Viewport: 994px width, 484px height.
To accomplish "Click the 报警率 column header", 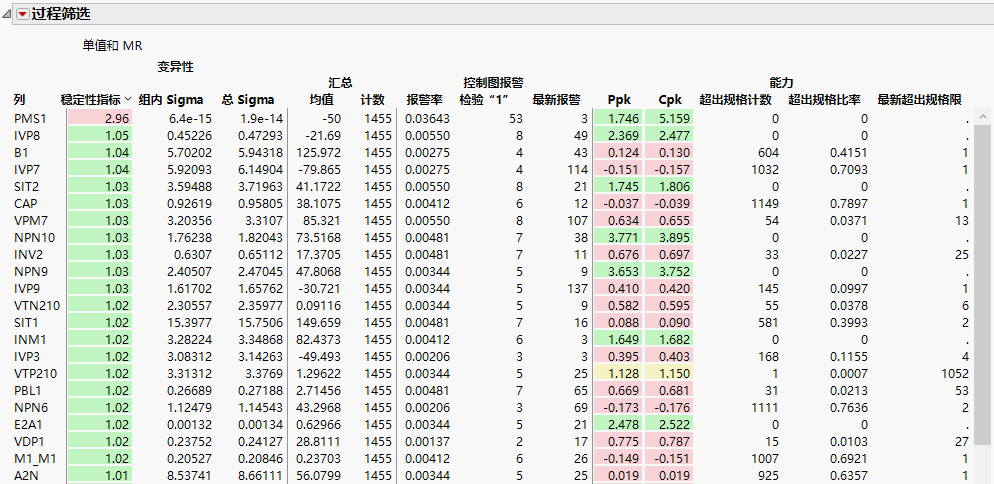I will (x=424, y=100).
